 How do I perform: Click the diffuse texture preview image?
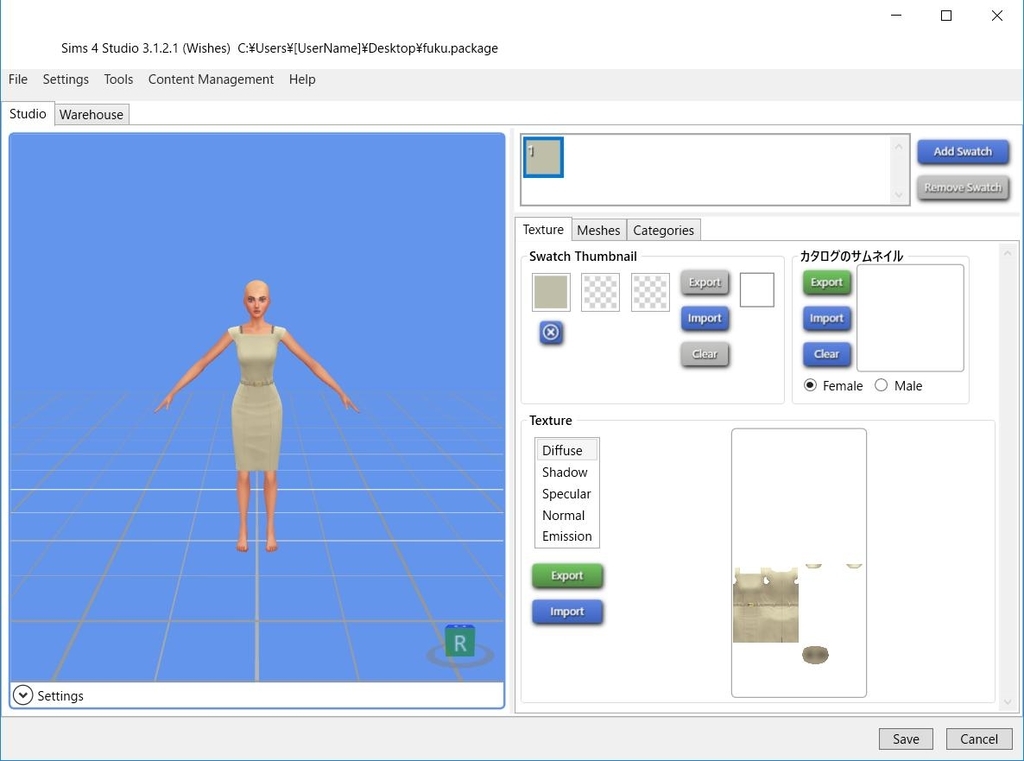(799, 563)
